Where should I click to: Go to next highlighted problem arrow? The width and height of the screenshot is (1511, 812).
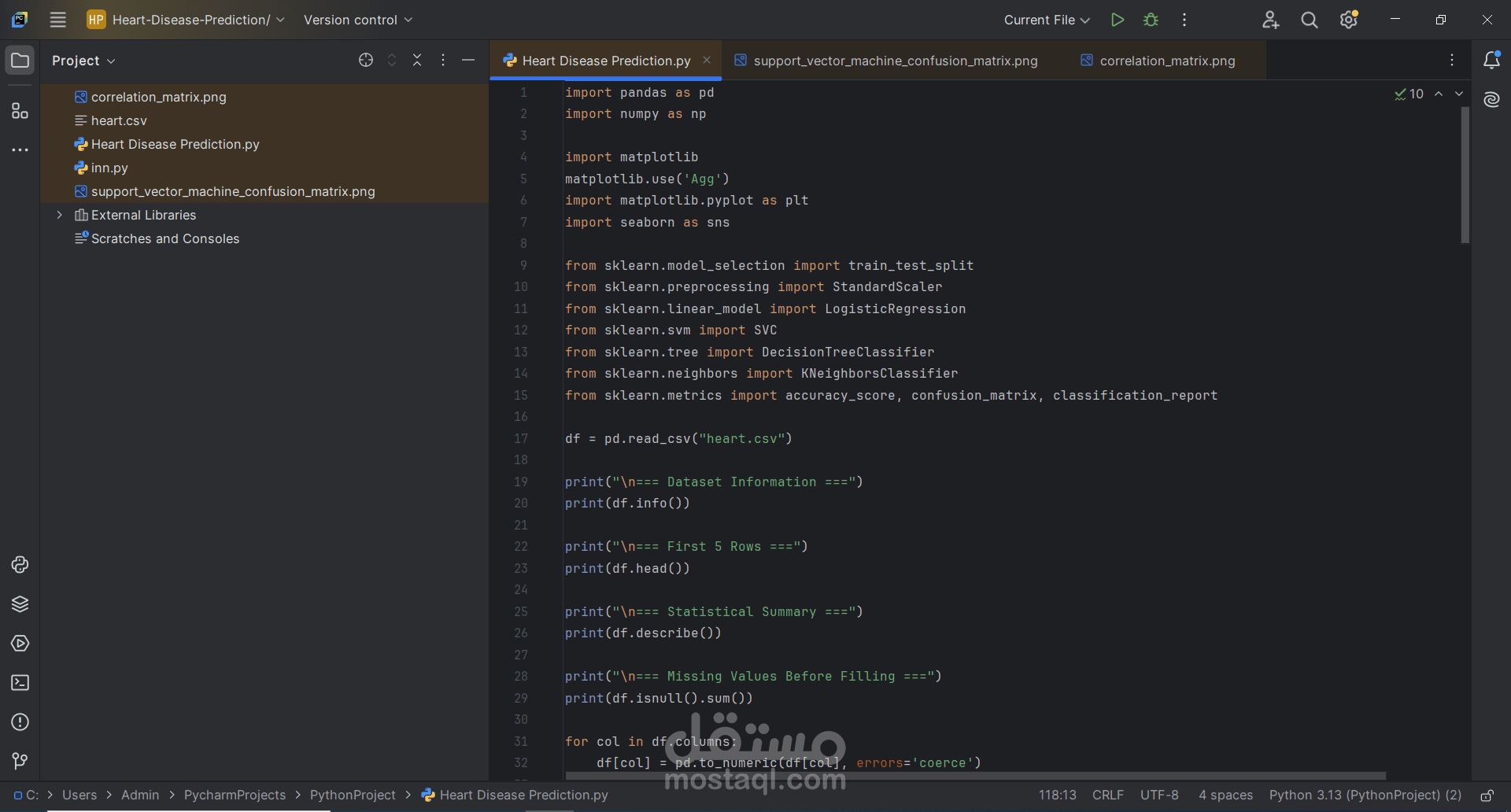(x=1459, y=94)
